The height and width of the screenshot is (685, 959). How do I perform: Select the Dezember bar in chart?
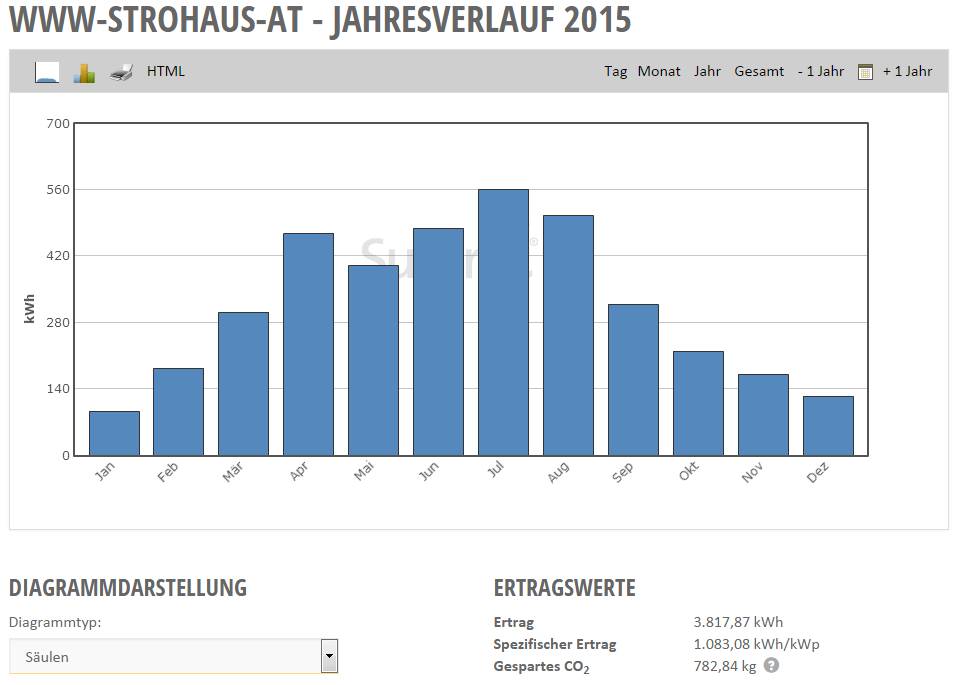pyautogui.click(x=828, y=425)
